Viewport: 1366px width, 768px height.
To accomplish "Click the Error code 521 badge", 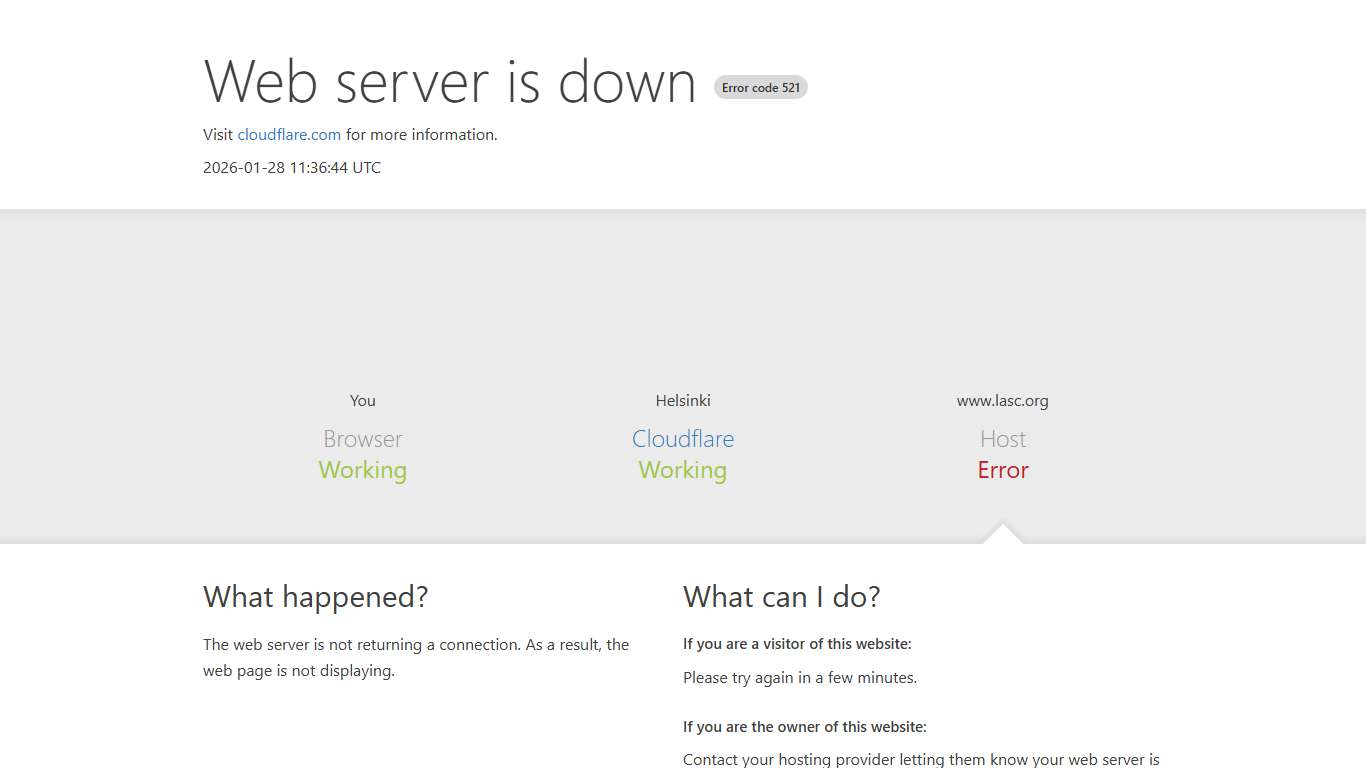I will point(760,87).
